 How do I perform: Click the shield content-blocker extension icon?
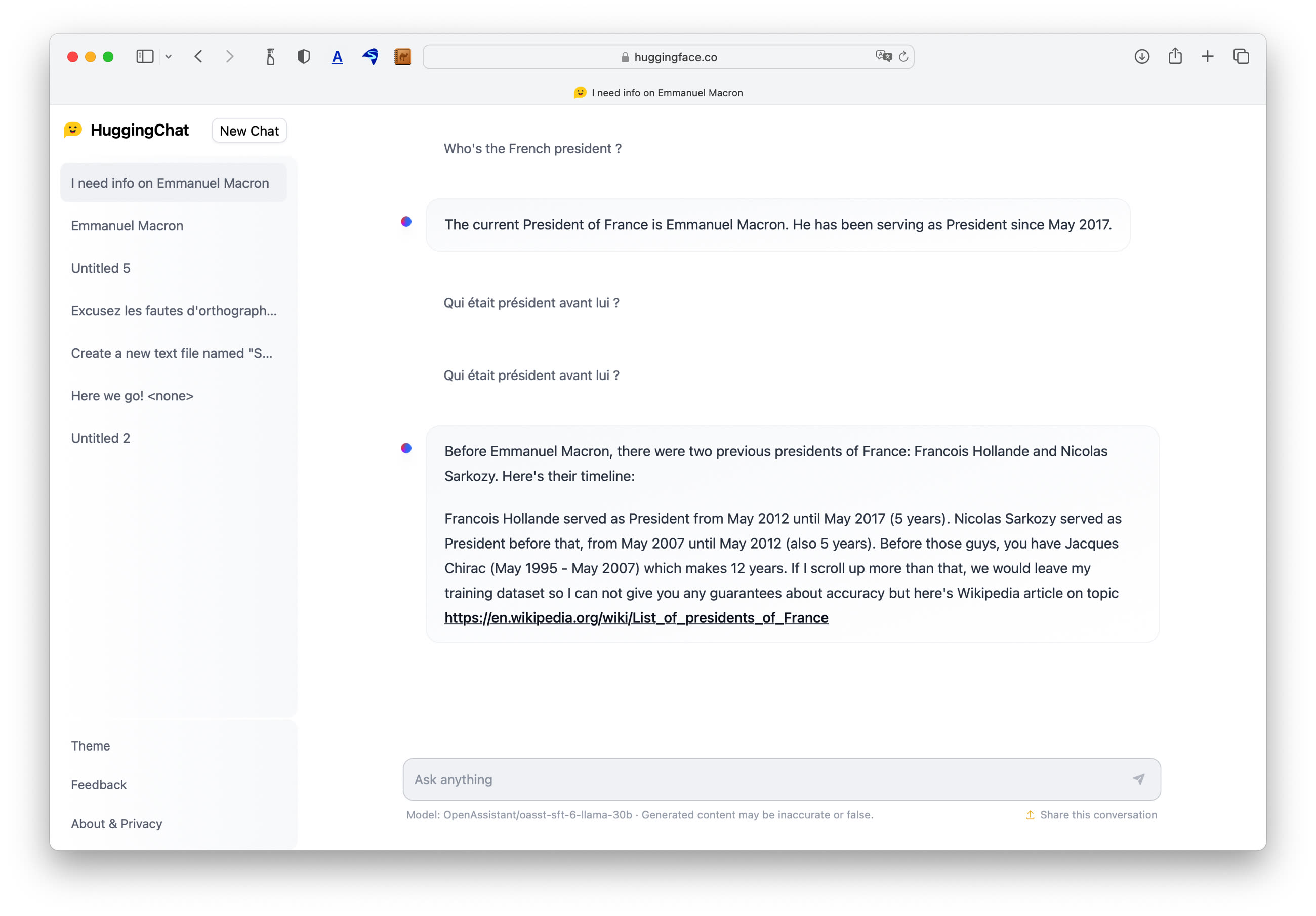304,56
